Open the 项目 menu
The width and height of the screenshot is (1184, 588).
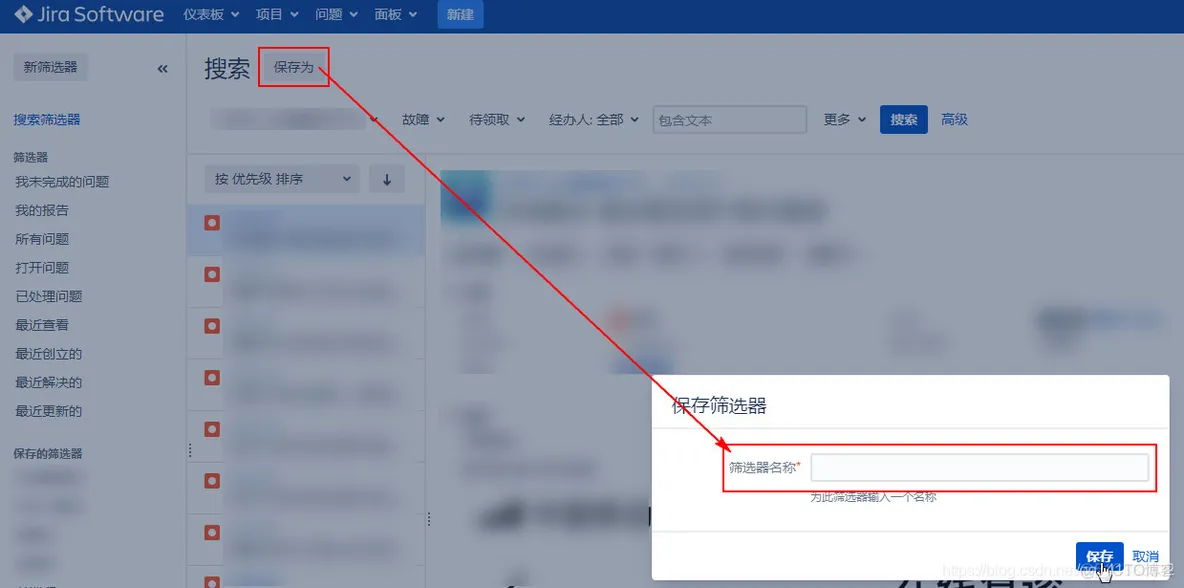[x=277, y=14]
